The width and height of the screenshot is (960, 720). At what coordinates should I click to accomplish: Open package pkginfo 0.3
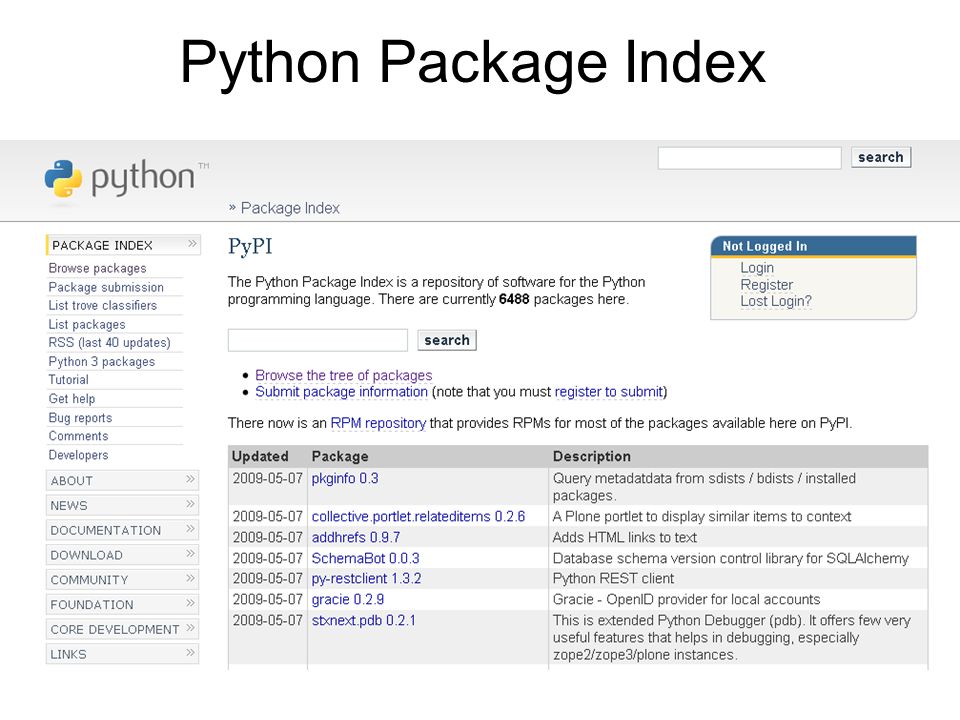click(345, 478)
